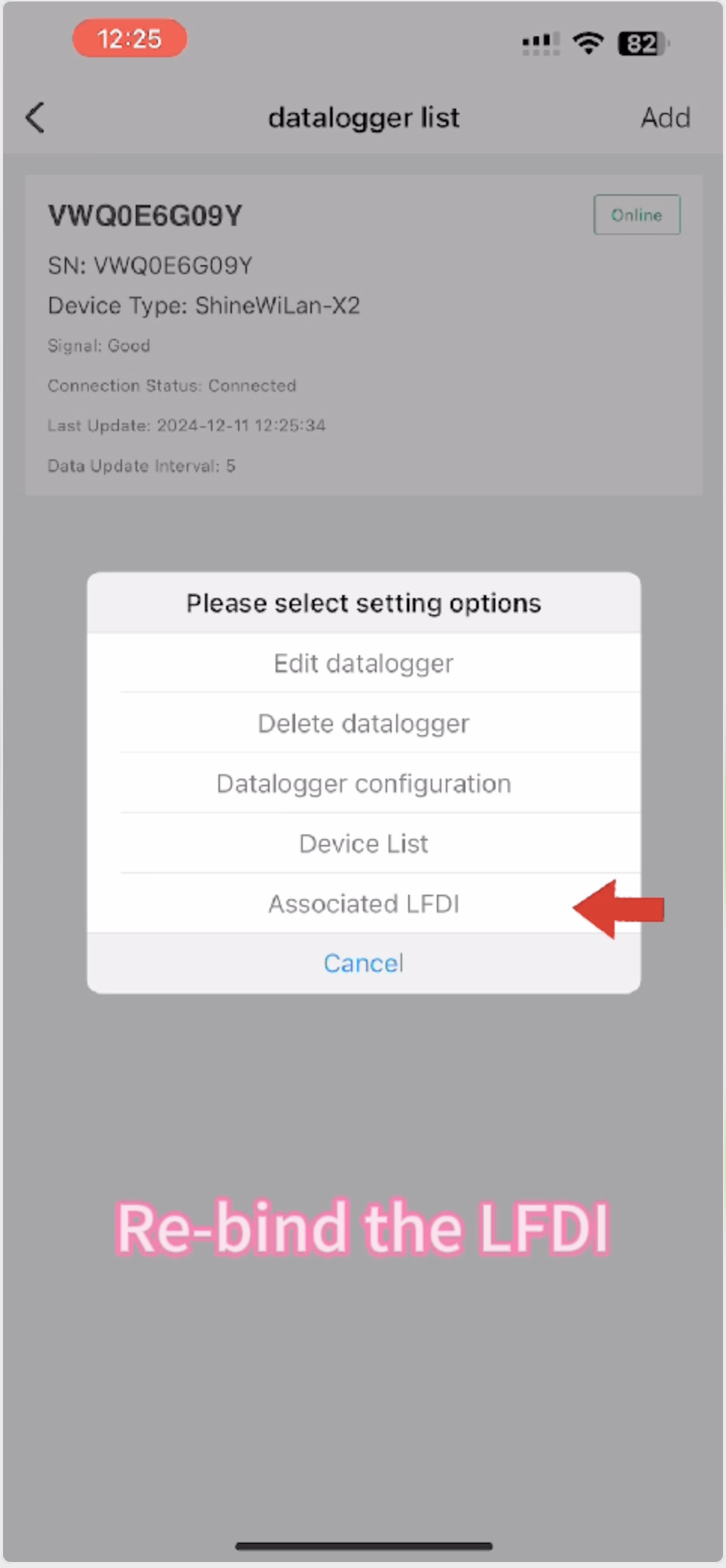Open Datalogger configuration
This screenshot has height=1568, width=726.
tap(364, 784)
